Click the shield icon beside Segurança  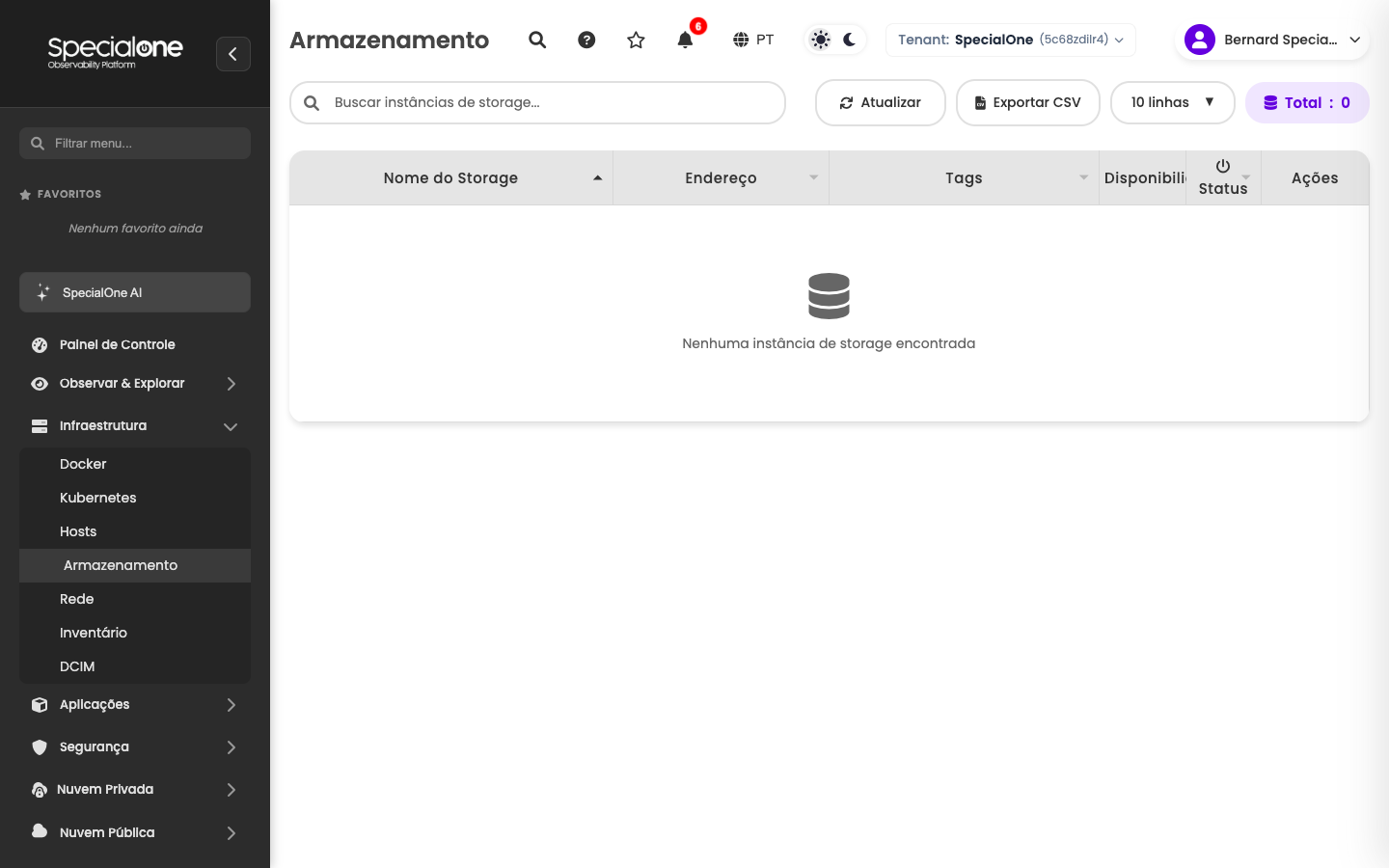(40, 746)
